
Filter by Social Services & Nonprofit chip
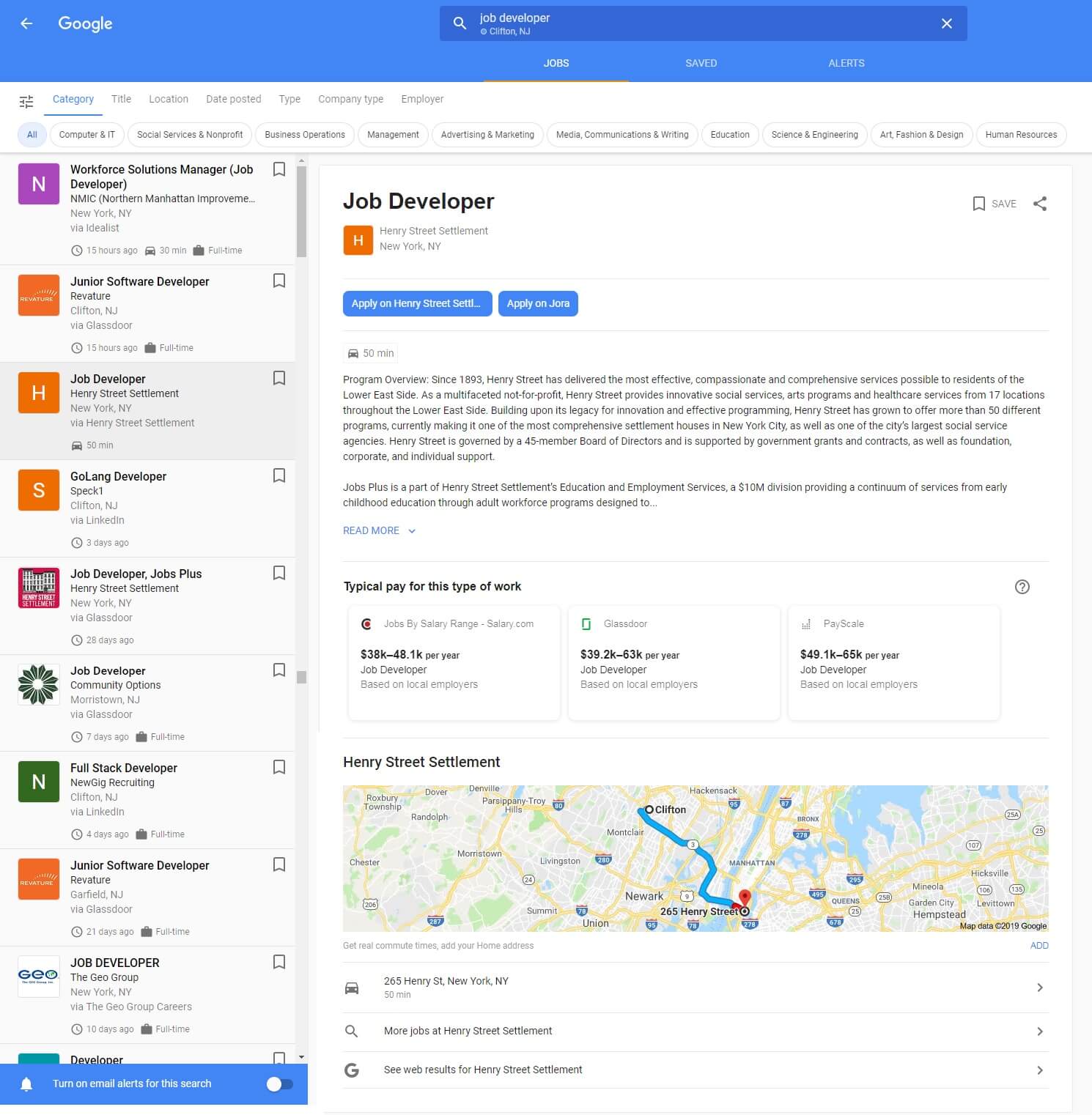click(x=189, y=135)
